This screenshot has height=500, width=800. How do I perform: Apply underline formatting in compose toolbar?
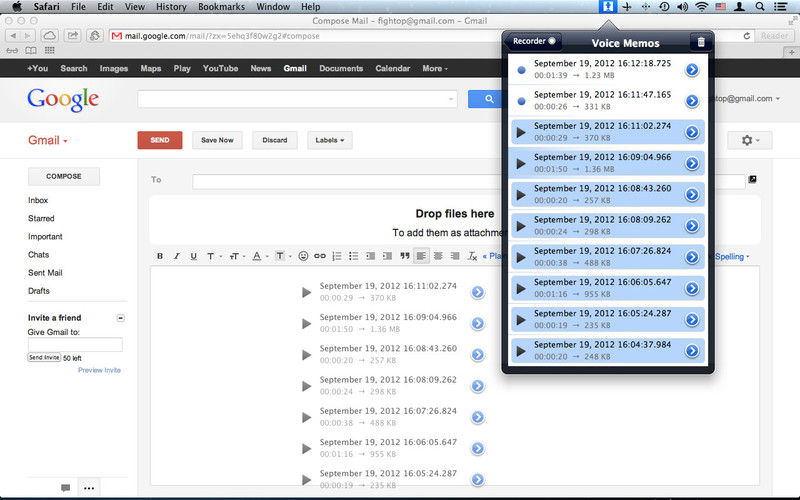point(193,256)
